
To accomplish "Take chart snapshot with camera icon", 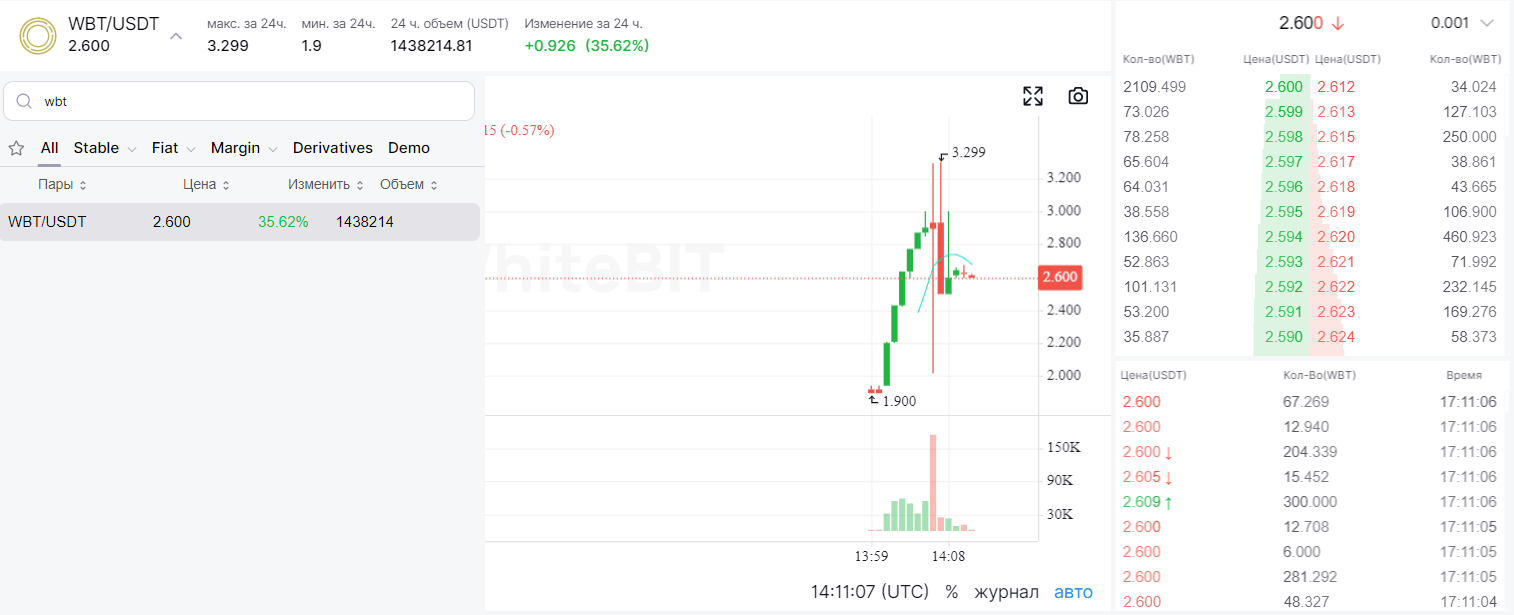I will point(1078,96).
